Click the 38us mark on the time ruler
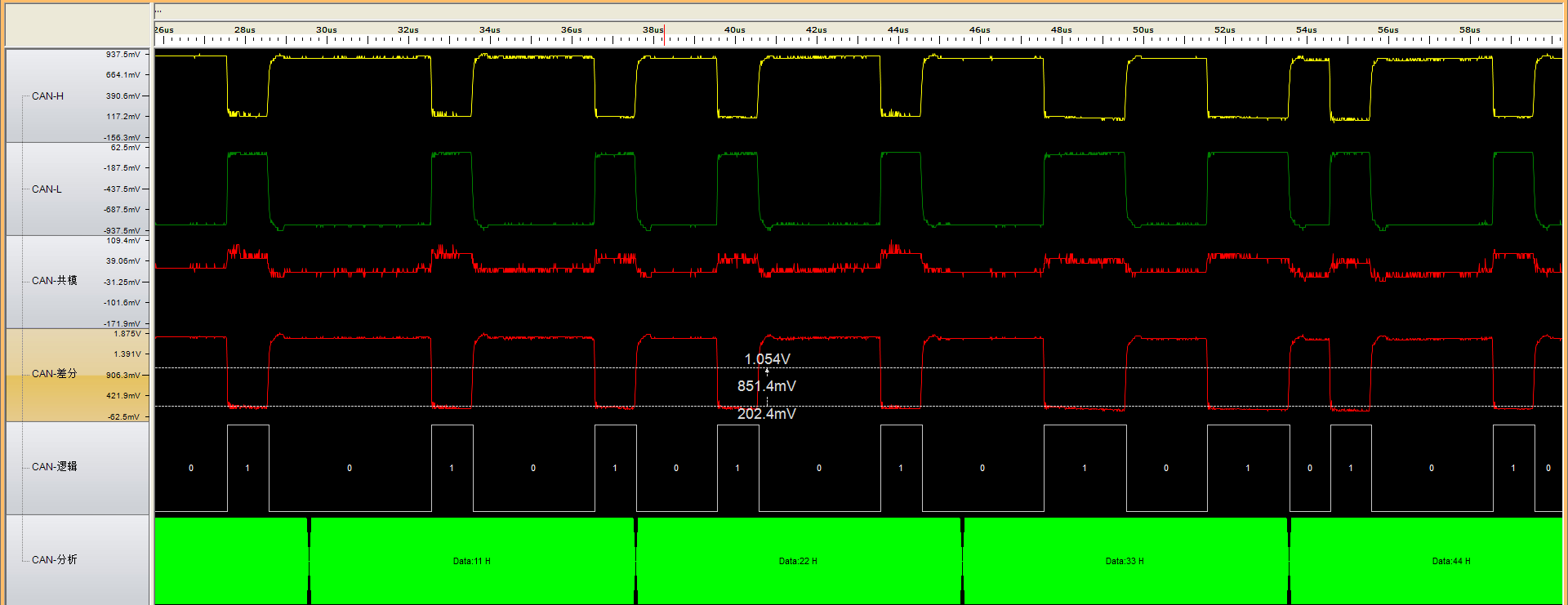The height and width of the screenshot is (605, 1568). pos(653,30)
